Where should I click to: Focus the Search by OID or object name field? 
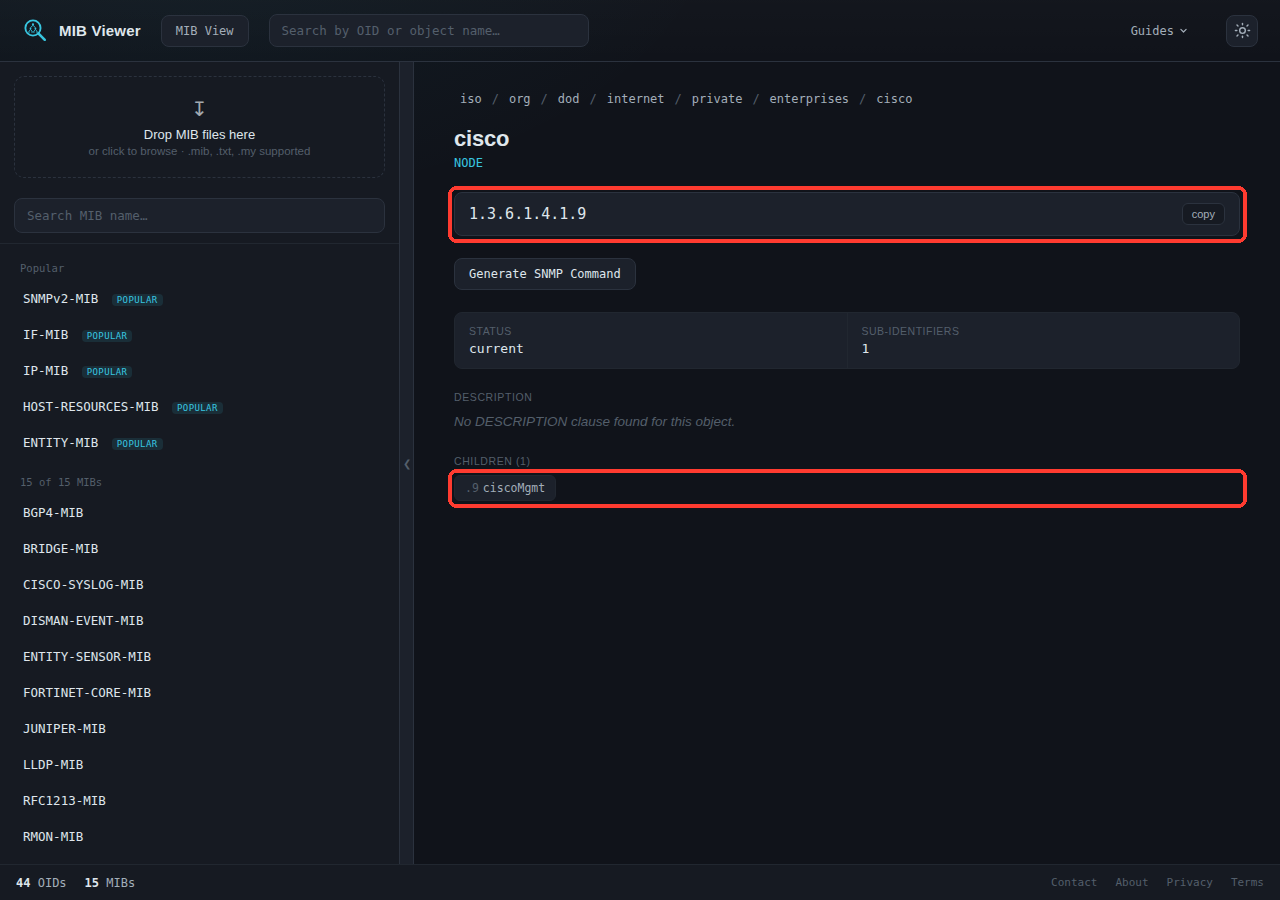429,31
